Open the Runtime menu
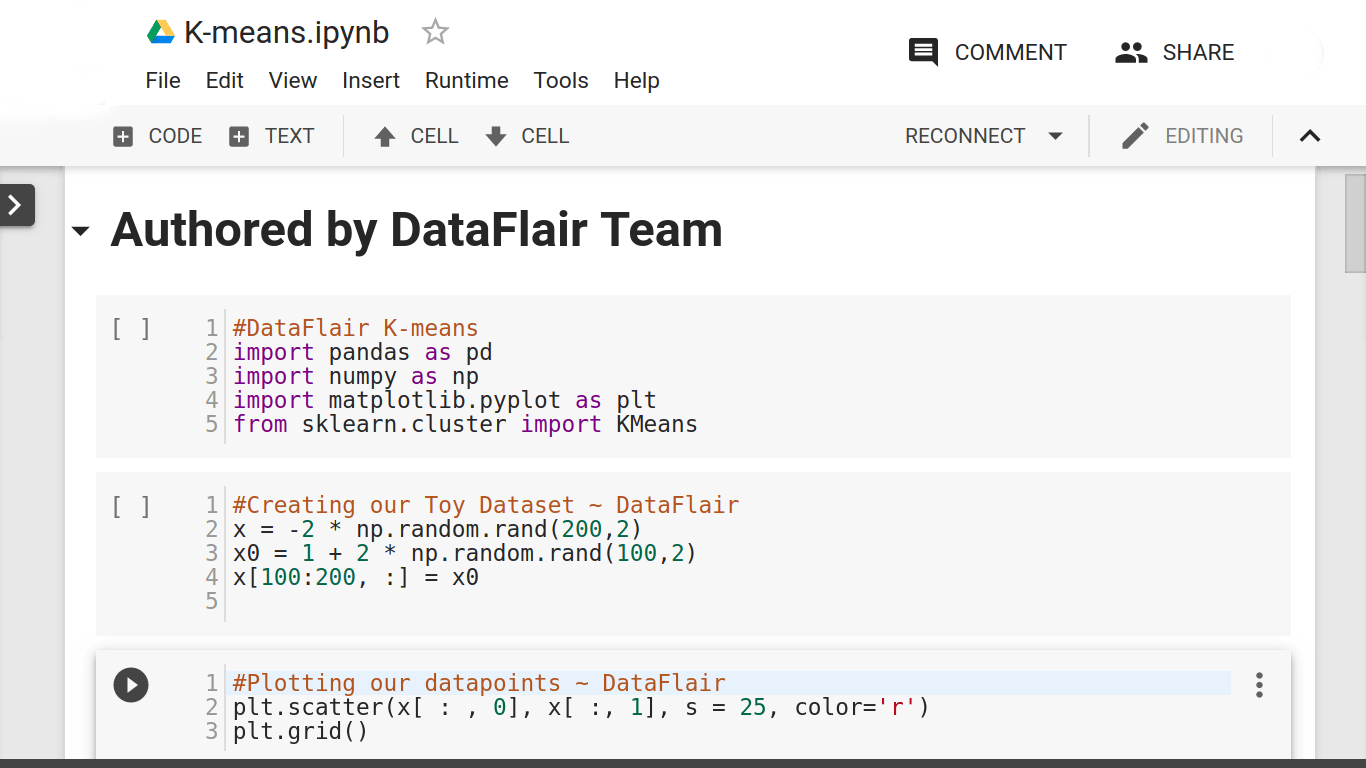 click(x=466, y=80)
